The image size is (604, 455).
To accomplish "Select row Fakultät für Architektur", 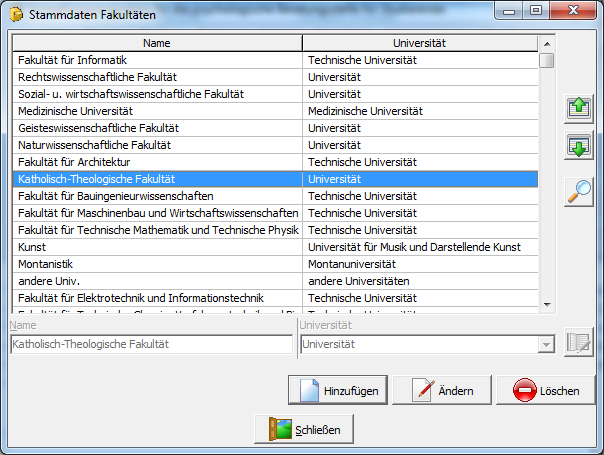I will (x=275, y=162).
